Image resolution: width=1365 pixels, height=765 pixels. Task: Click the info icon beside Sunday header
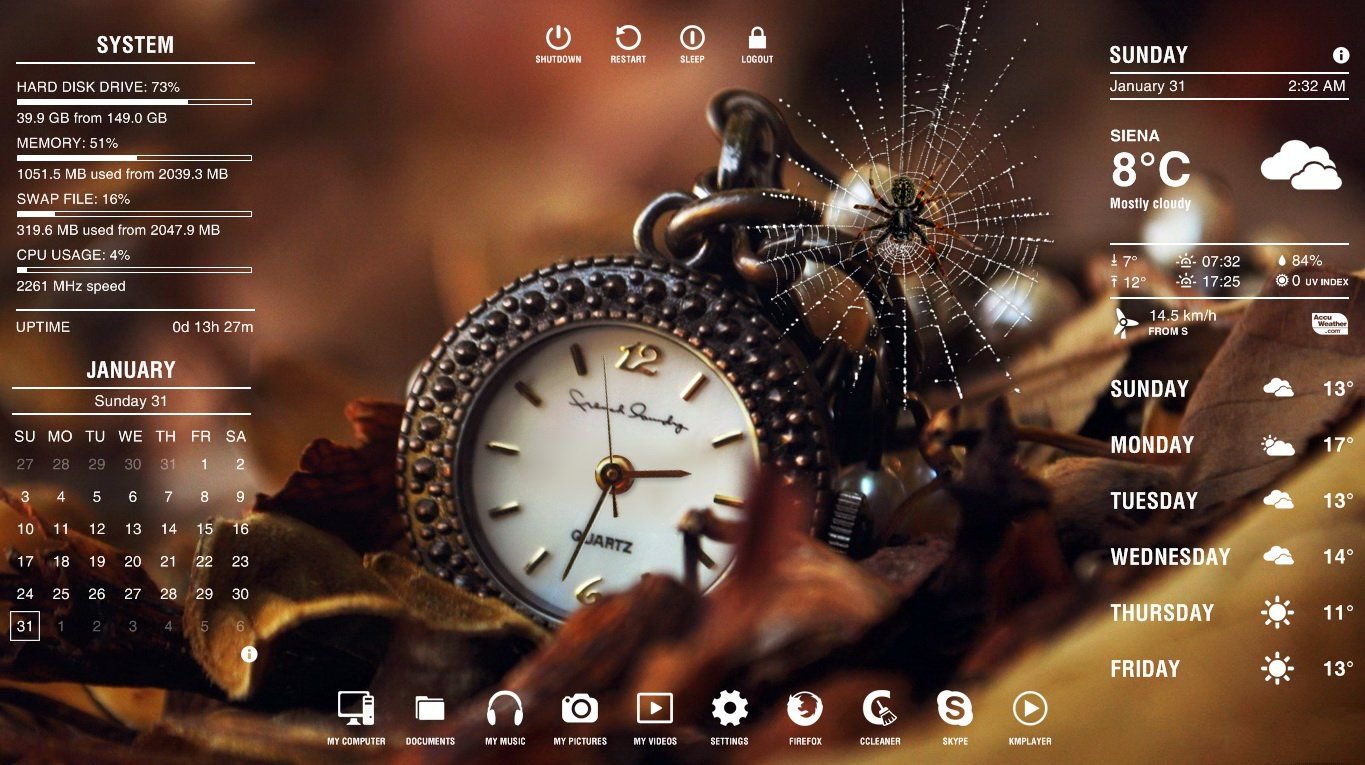click(1341, 55)
